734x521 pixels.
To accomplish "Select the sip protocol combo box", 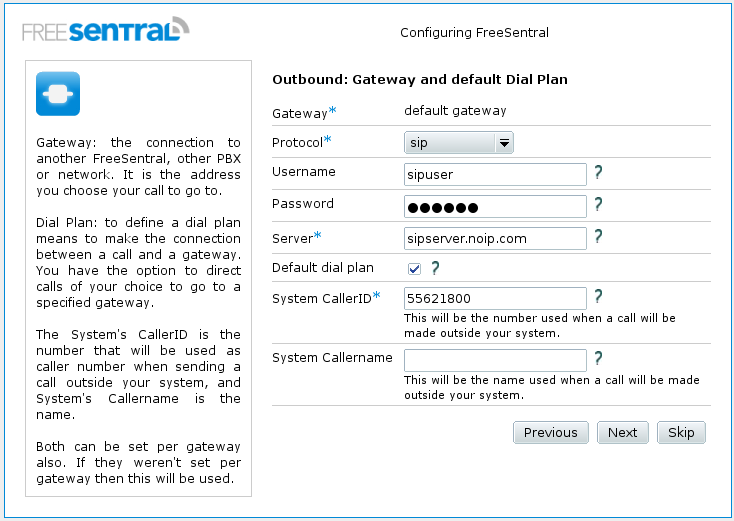I will pos(459,143).
